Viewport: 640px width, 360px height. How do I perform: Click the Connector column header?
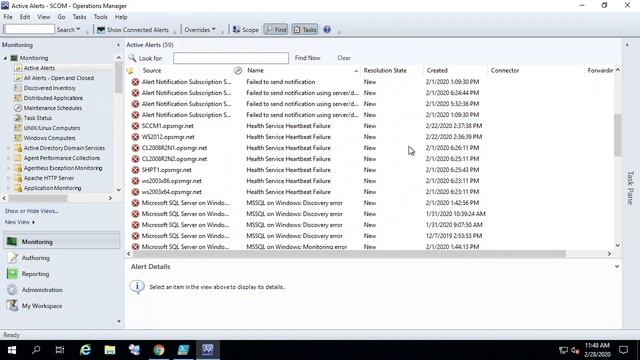pos(504,70)
